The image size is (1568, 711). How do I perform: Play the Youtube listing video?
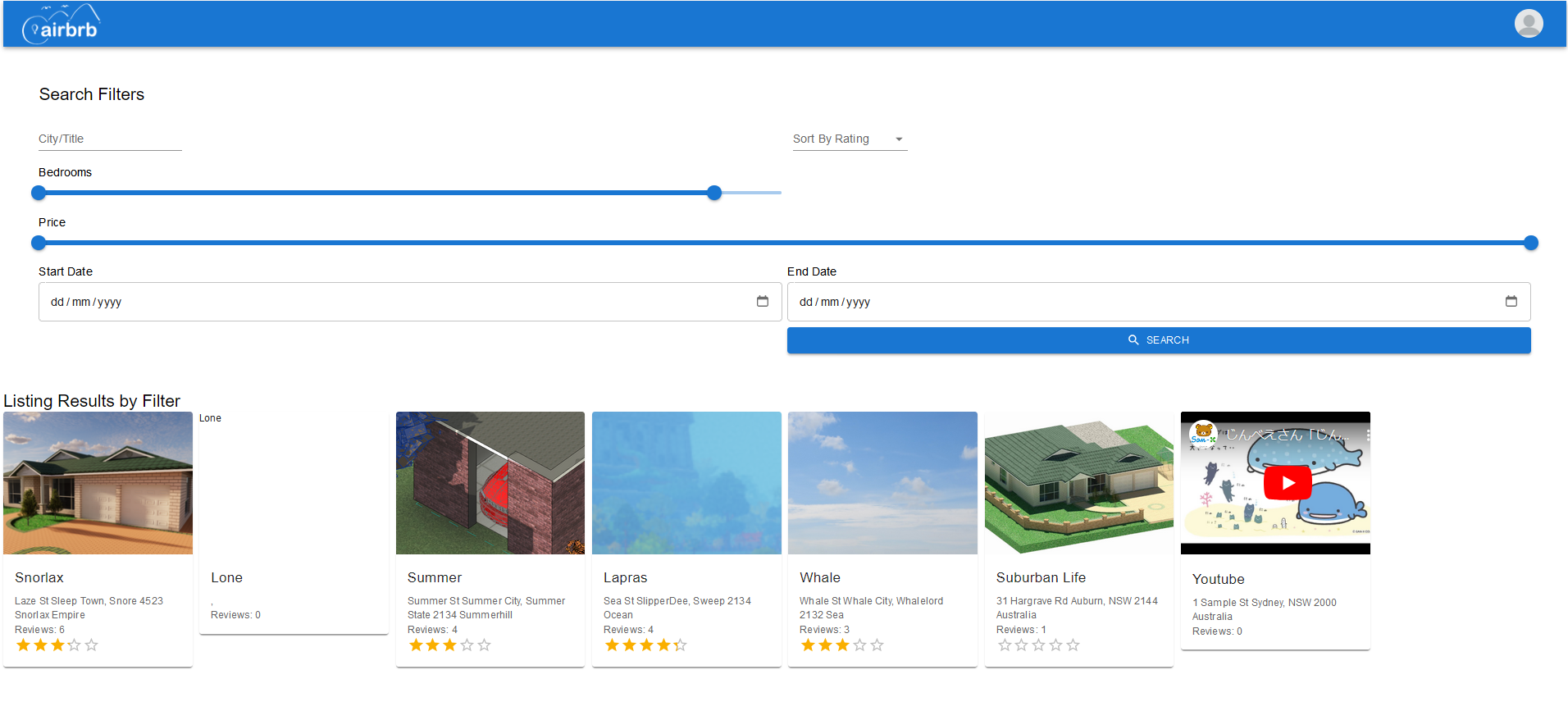1287,483
